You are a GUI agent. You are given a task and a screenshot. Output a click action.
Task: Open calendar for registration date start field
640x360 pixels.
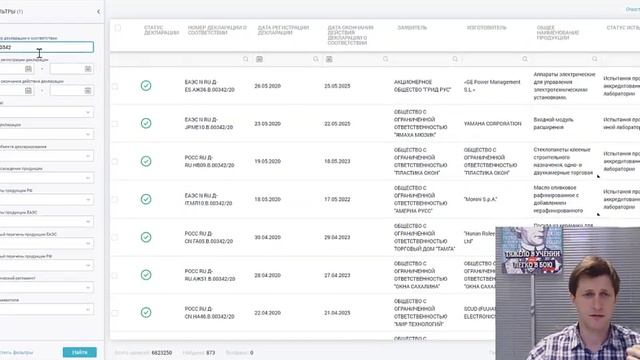point(28,69)
